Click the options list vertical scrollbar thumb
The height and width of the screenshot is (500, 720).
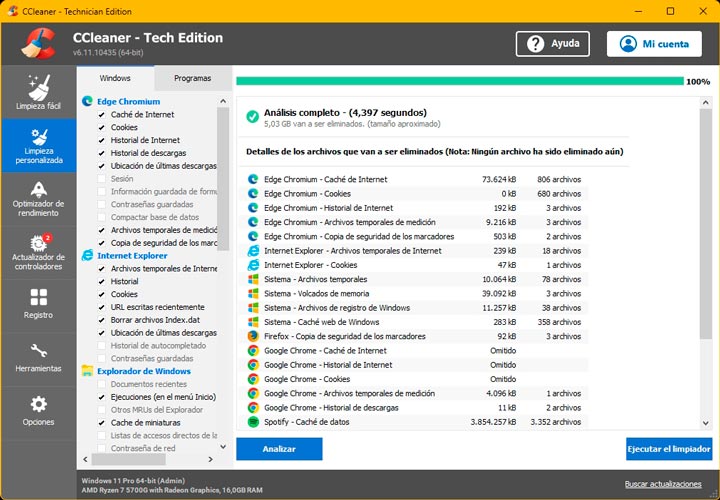[223, 179]
